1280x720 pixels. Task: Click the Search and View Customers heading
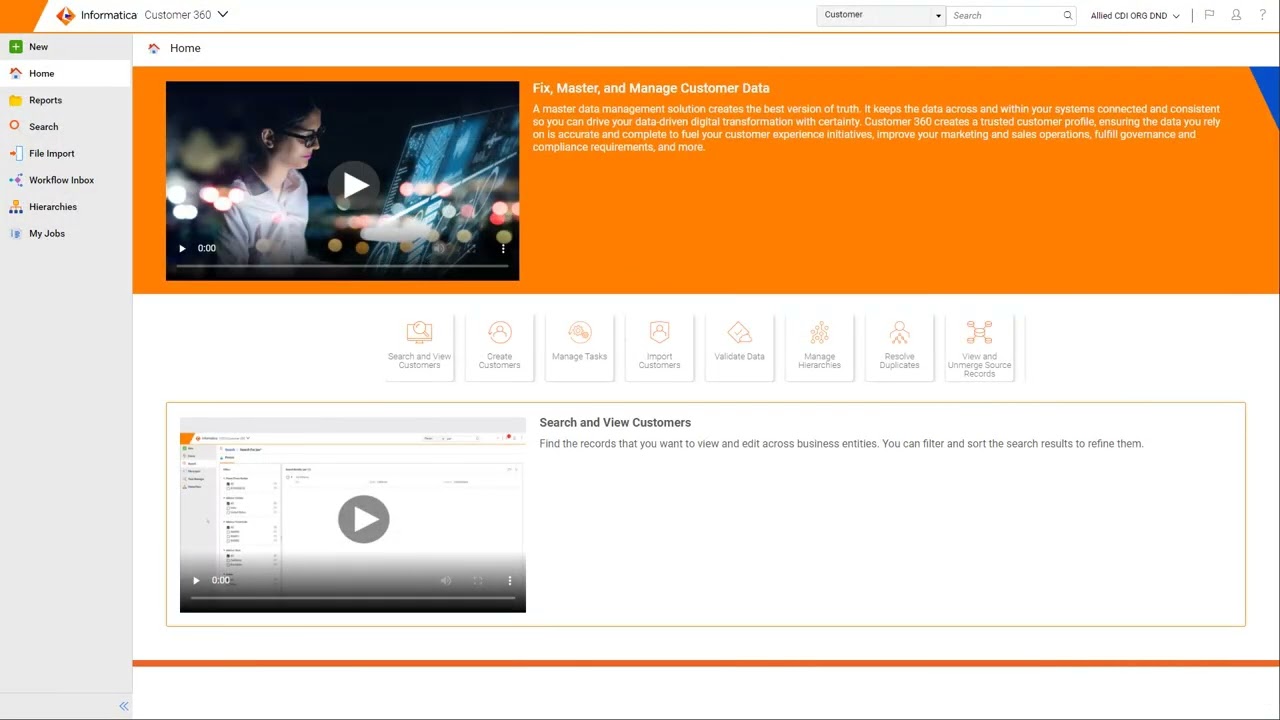coord(615,422)
